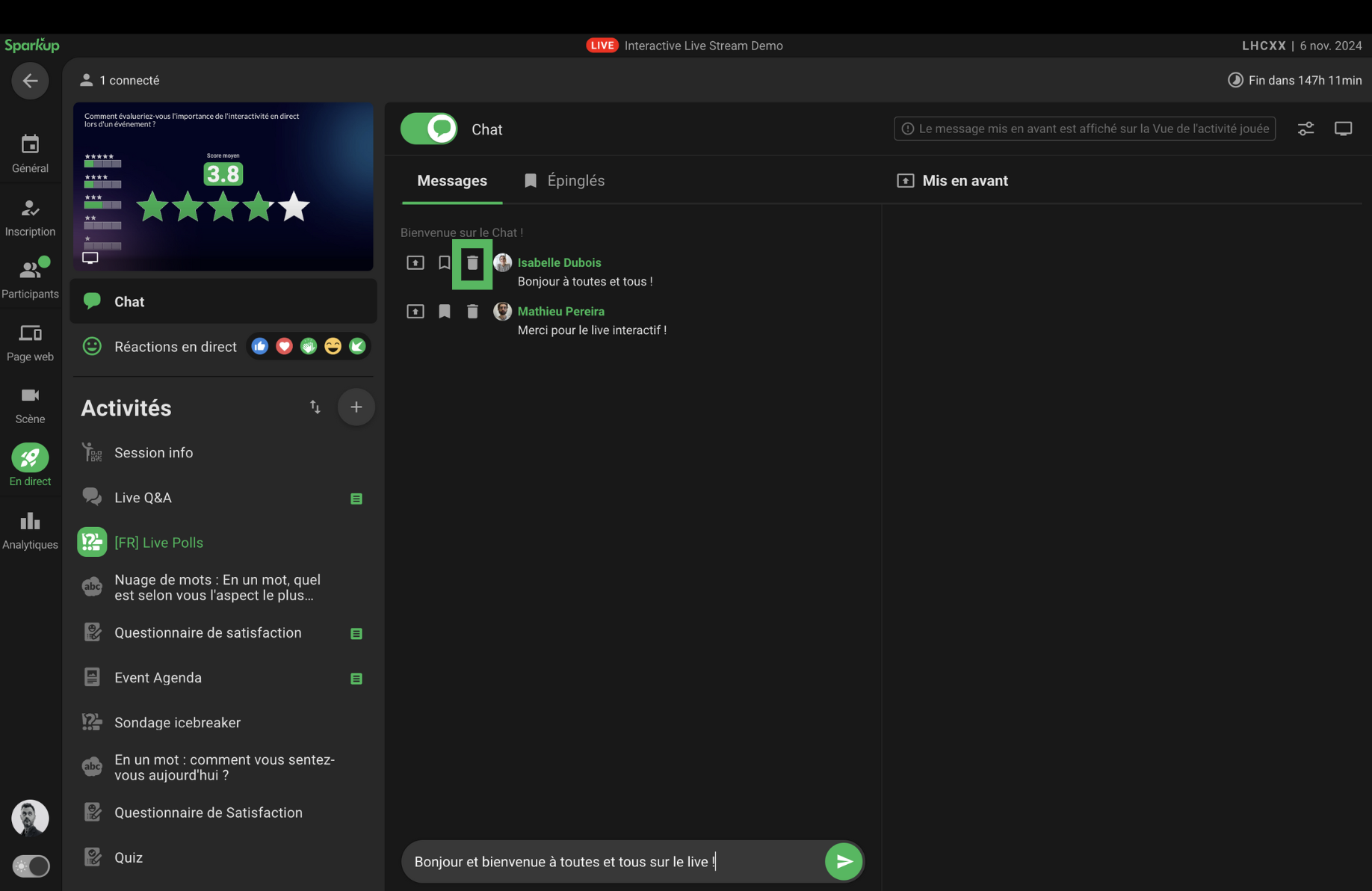1372x891 pixels.
Task: Click the chat message input field
Action: [613, 862]
